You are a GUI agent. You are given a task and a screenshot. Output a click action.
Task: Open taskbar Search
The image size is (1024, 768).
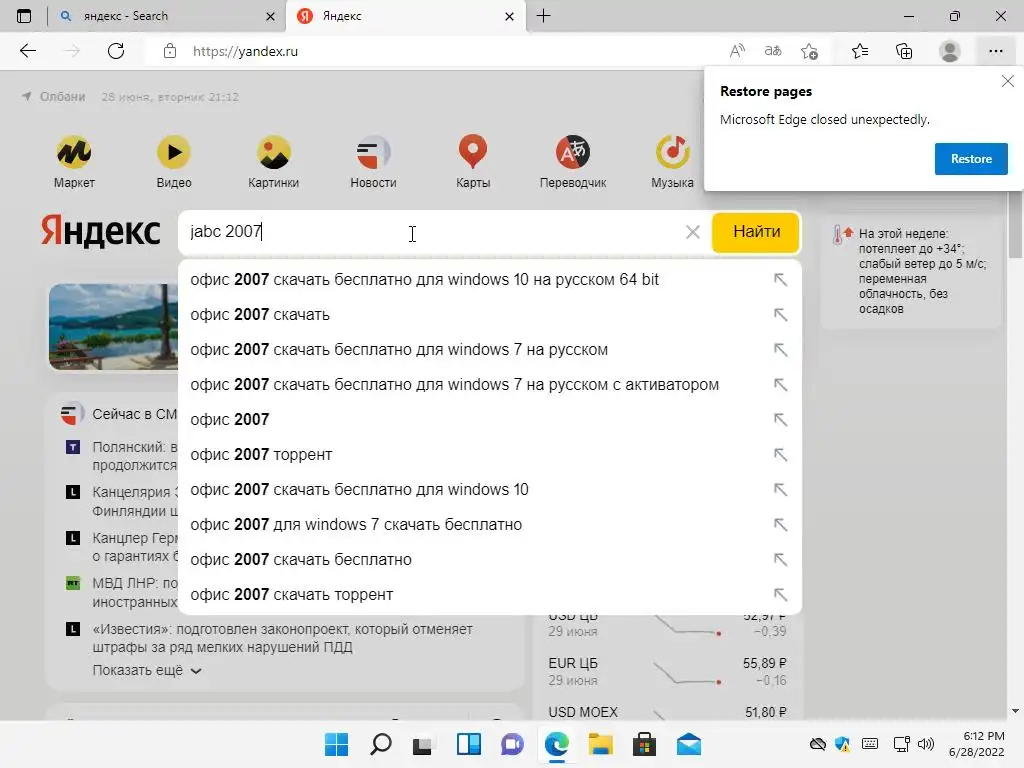[x=381, y=744]
